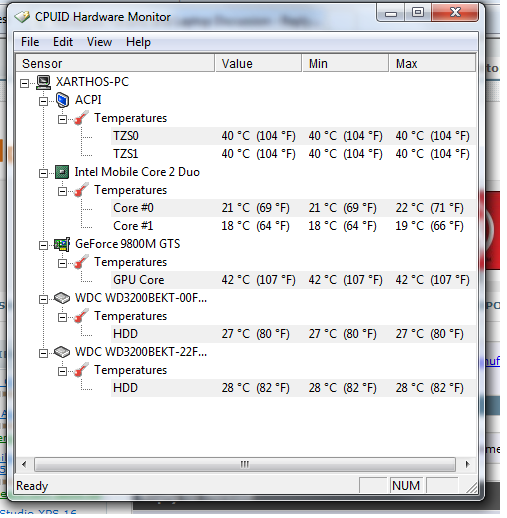Viewport: 507px width, 518px height.
Task: Click the GeForce 9800M GTS graphics card icon
Action: pos(62,244)
